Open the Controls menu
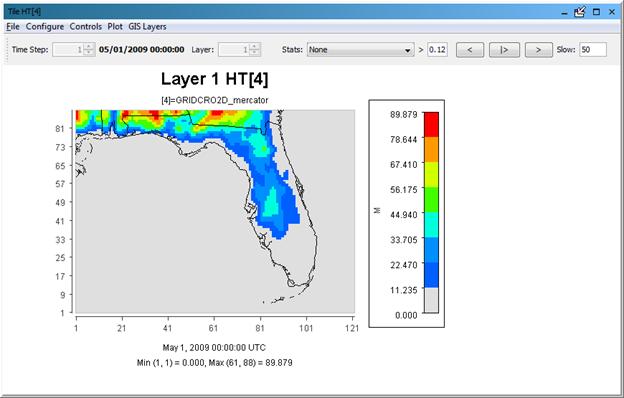 86,27
